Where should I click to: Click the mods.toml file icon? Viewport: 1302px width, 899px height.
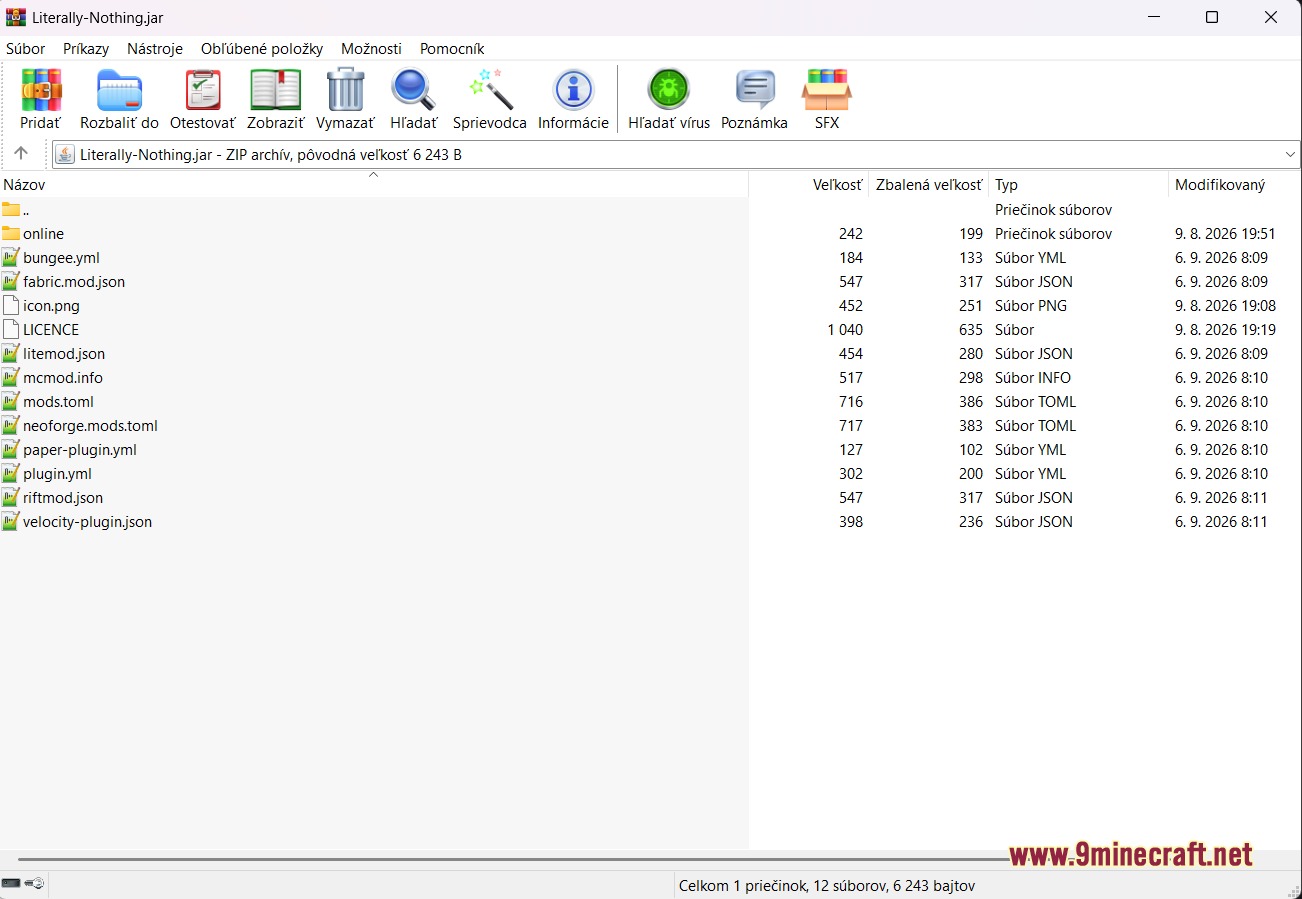[x=11, y=402]
